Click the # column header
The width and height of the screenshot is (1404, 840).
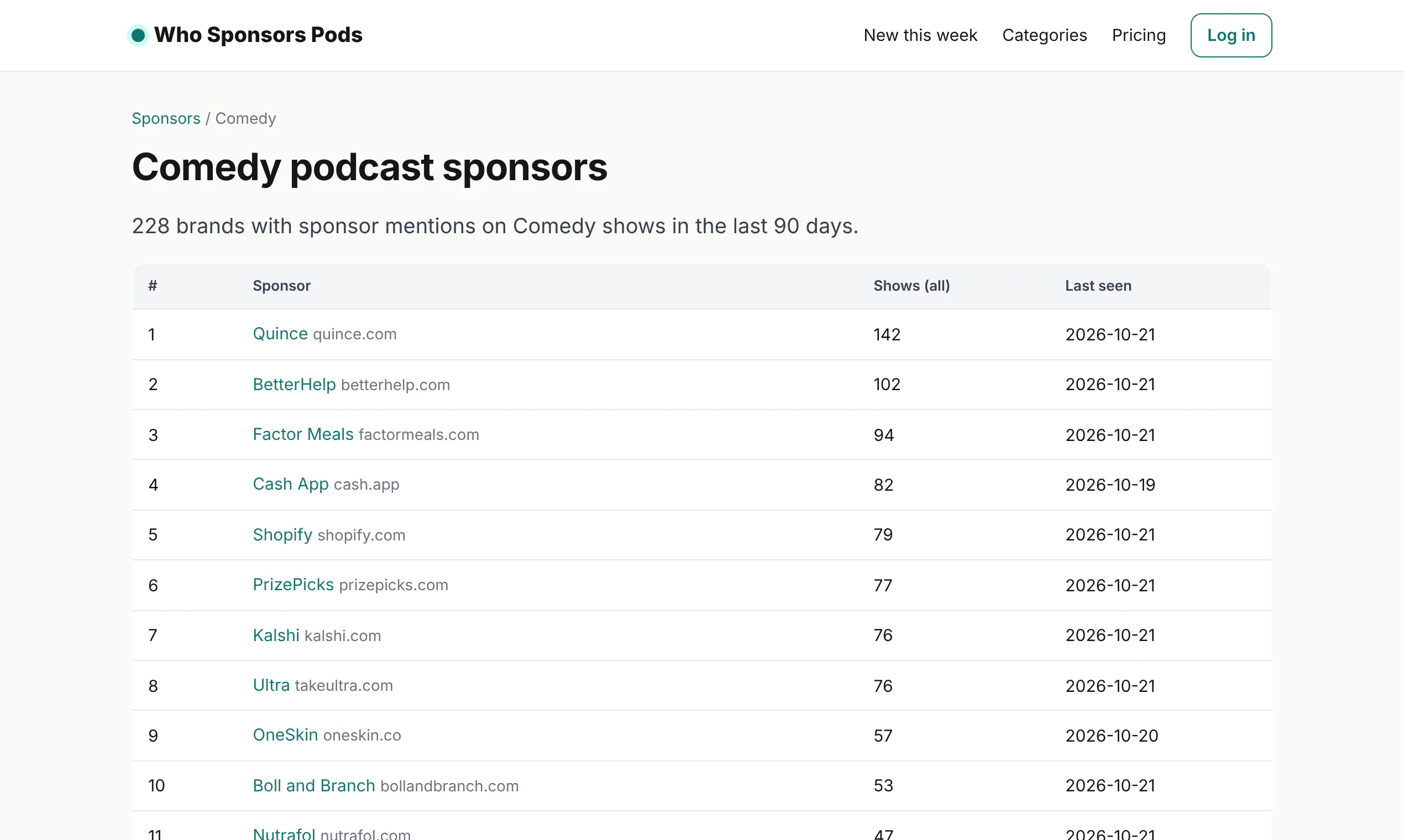(153, 286)
